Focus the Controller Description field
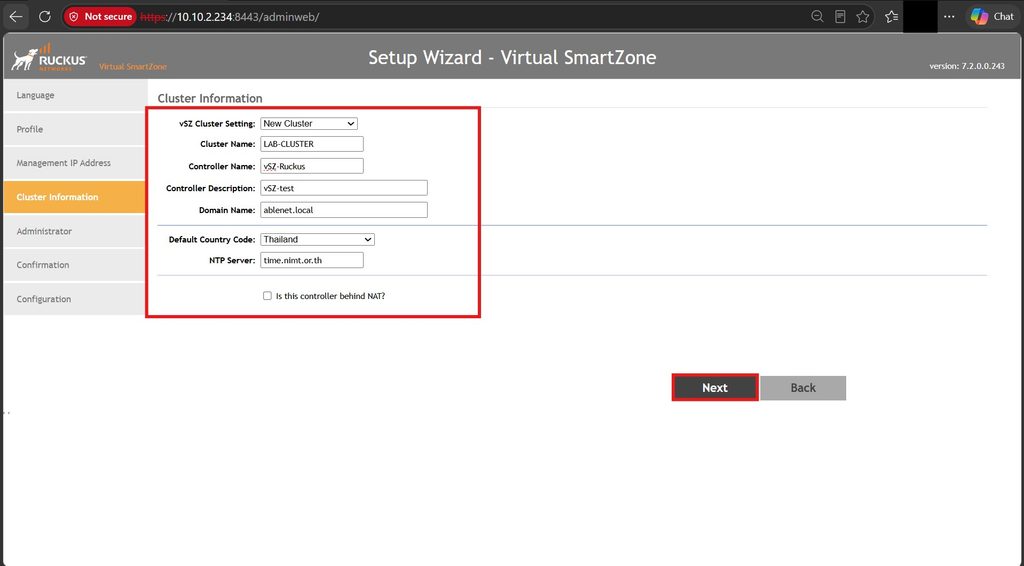The image size is (1024, 566). tap(344, 188)
